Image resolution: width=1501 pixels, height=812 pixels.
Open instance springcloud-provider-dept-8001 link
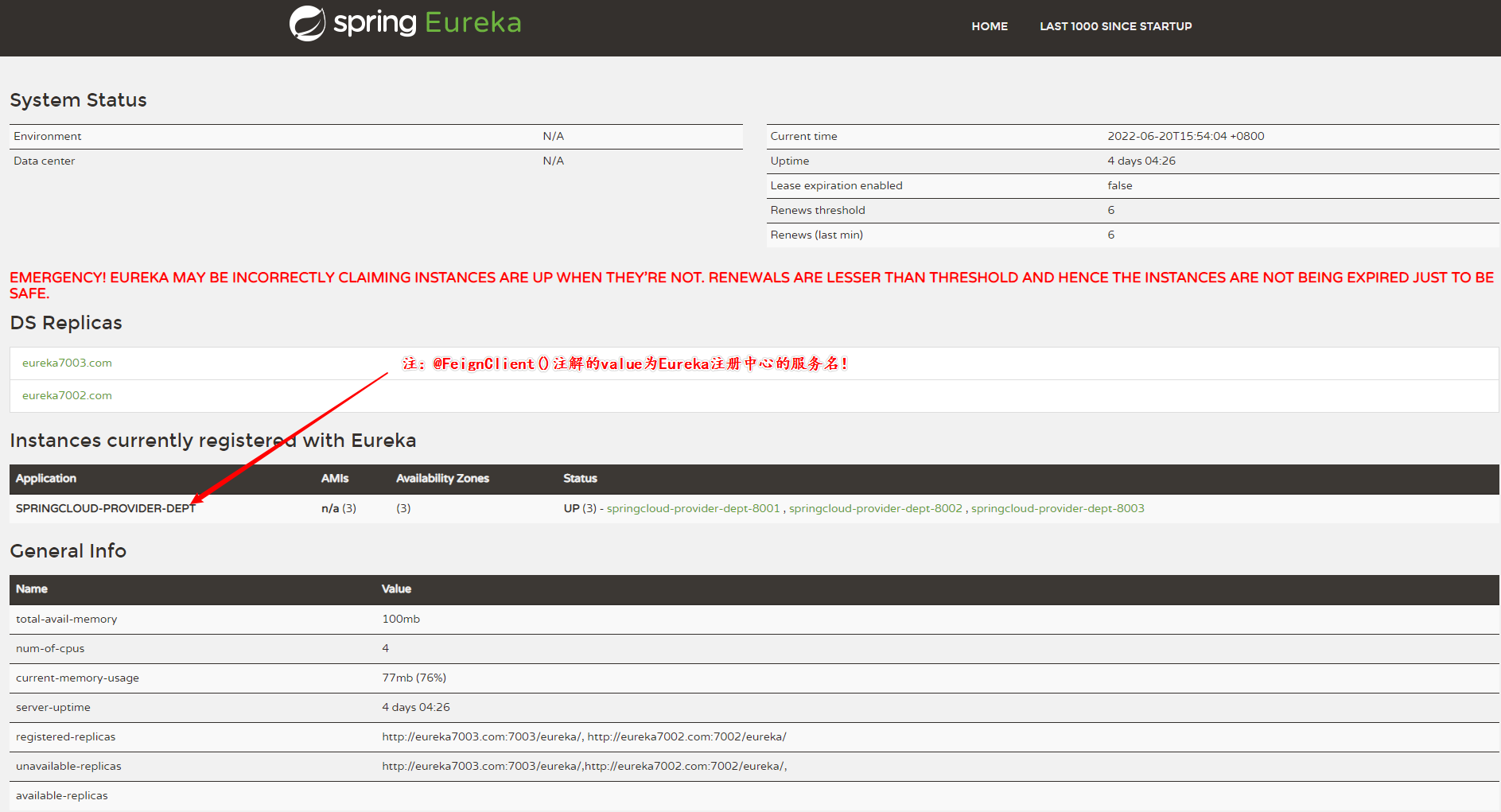[693, 508]
